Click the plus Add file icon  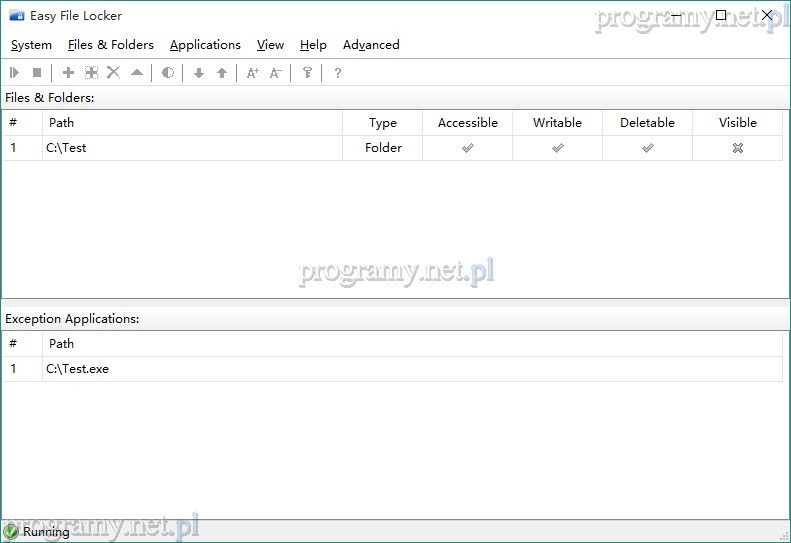[x=68, y=73]
